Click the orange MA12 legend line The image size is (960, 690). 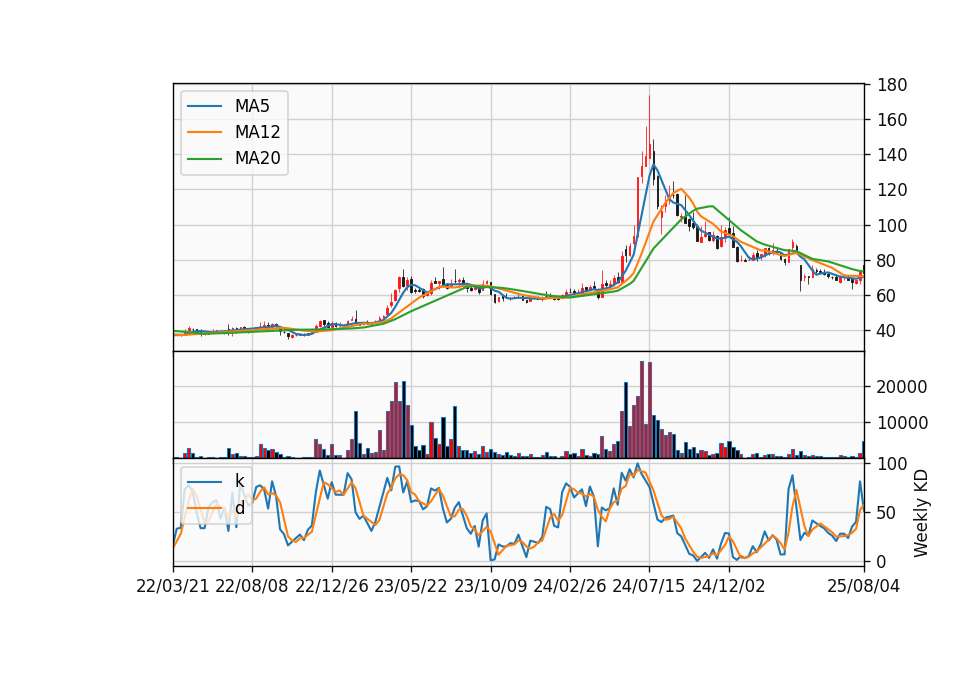[x=204, y=132]
